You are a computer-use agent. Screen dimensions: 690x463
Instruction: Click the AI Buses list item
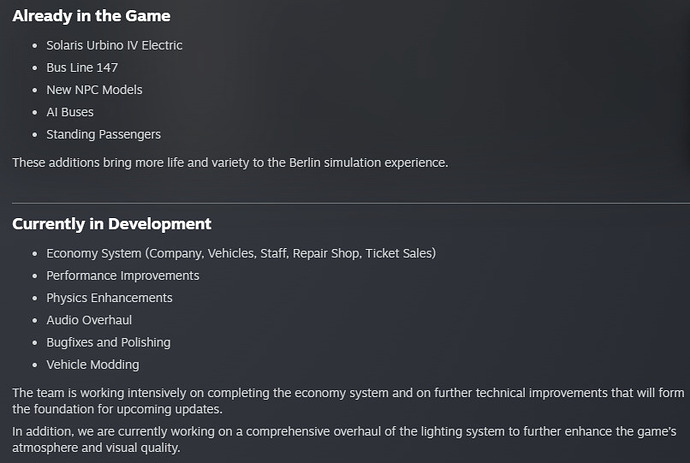pyautogui.click(x=70, y=112)
